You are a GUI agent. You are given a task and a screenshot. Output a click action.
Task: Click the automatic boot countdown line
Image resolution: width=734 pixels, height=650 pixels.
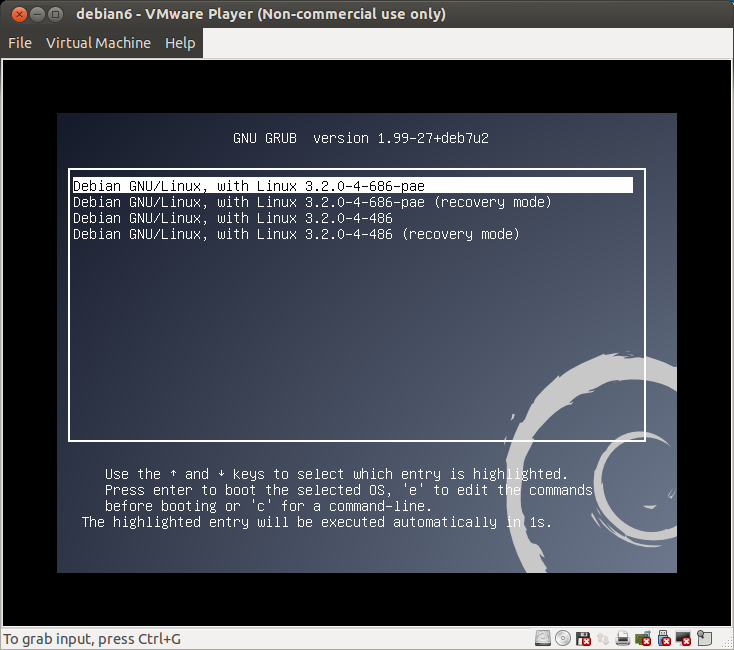click(317, 522)
